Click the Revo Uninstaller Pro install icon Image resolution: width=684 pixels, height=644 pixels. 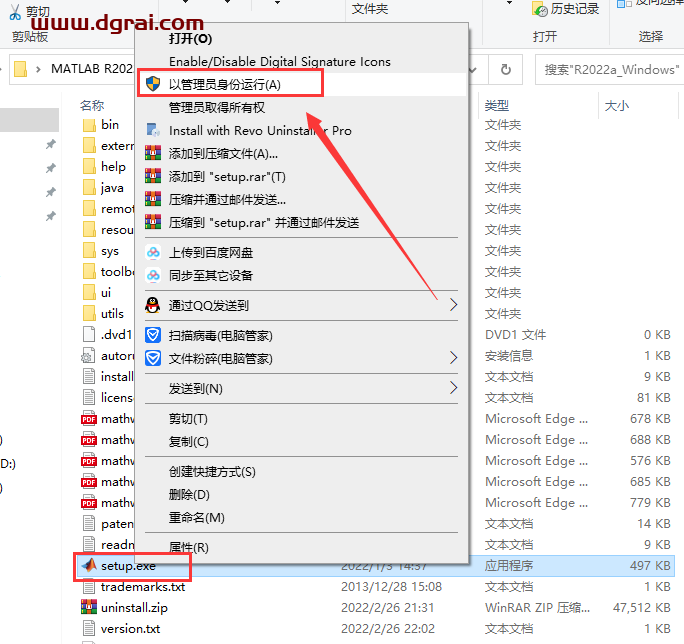pos(153,130)
